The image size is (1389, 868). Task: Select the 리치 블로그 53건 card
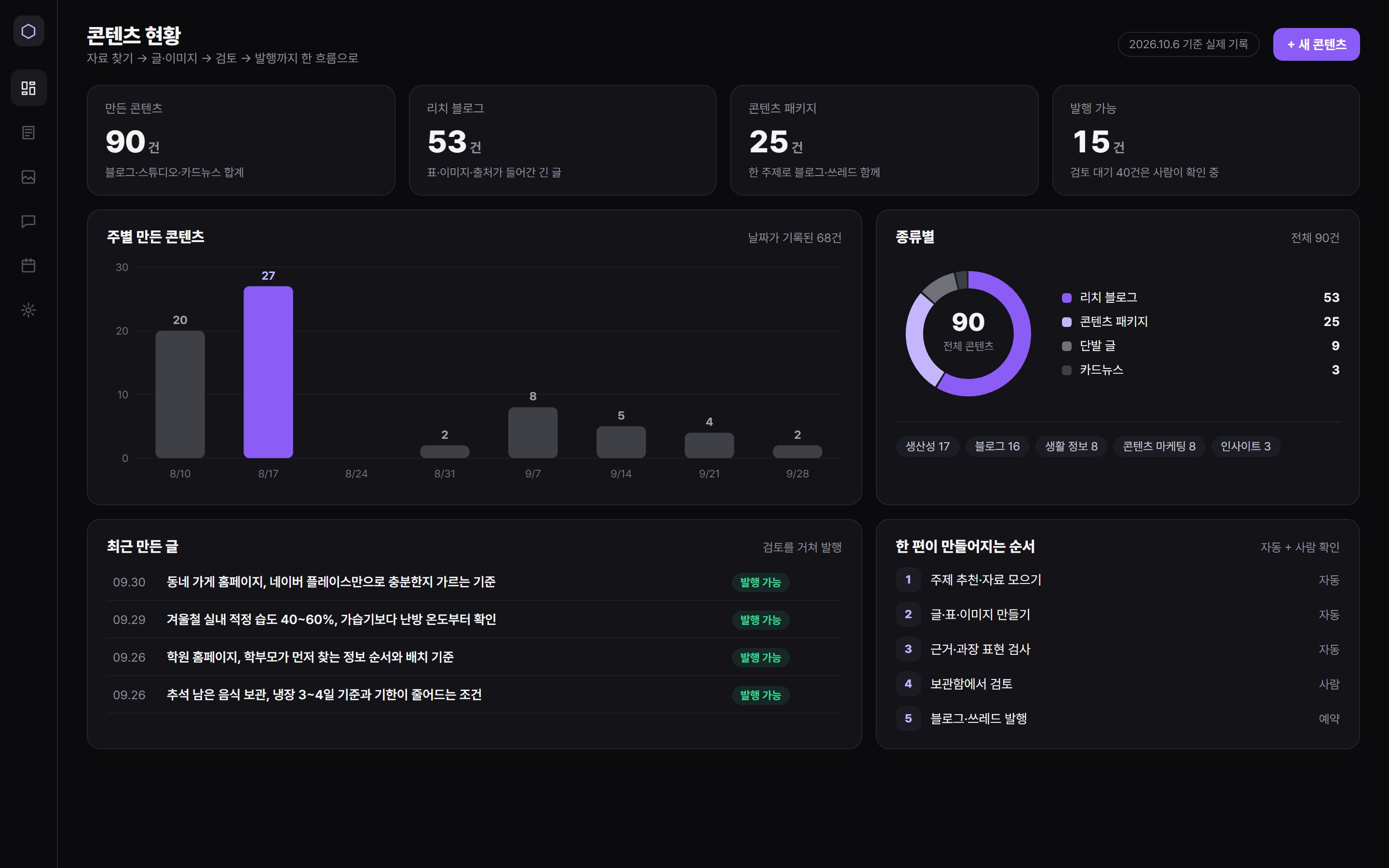(x=562, y=141)
